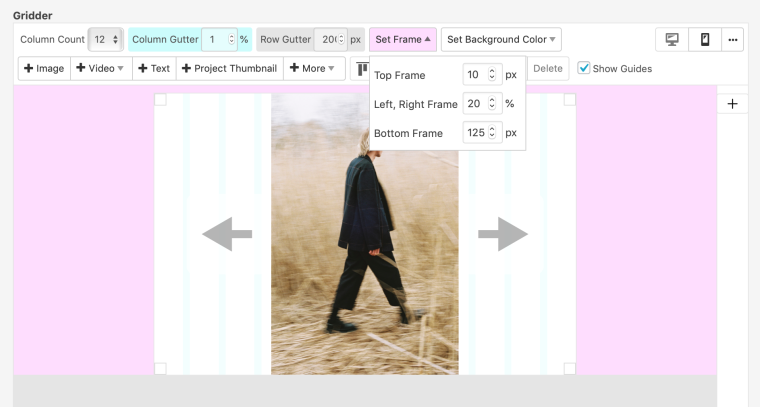The width and height of the screenshot is (760, 407).
Task: Select the walking person photo
Action: [x=364, y=235]
